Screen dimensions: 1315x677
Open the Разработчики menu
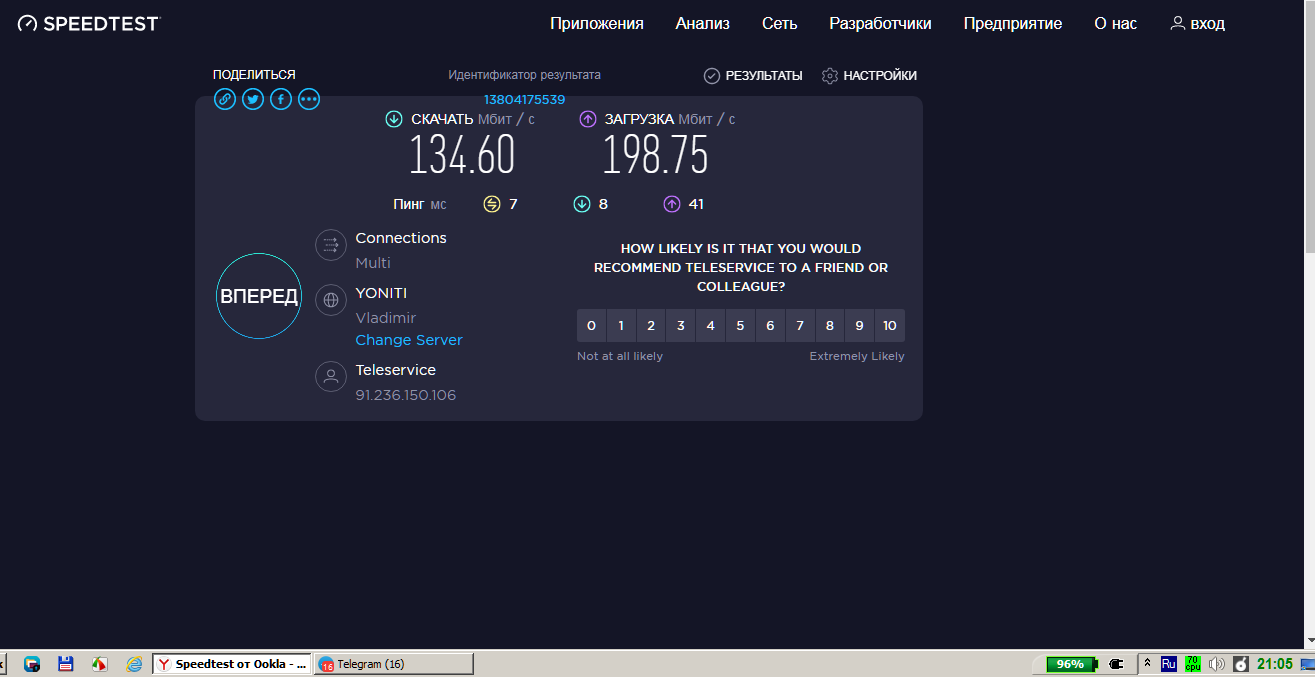click(880, 23)
